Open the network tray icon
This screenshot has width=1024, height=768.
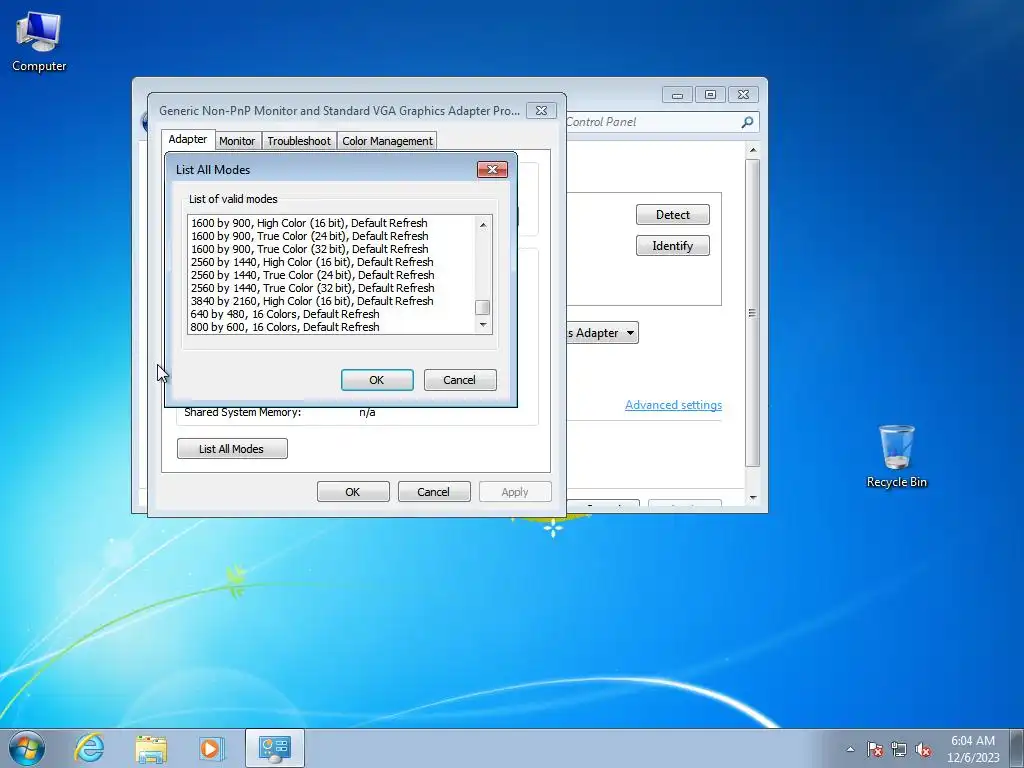(899, 749)
